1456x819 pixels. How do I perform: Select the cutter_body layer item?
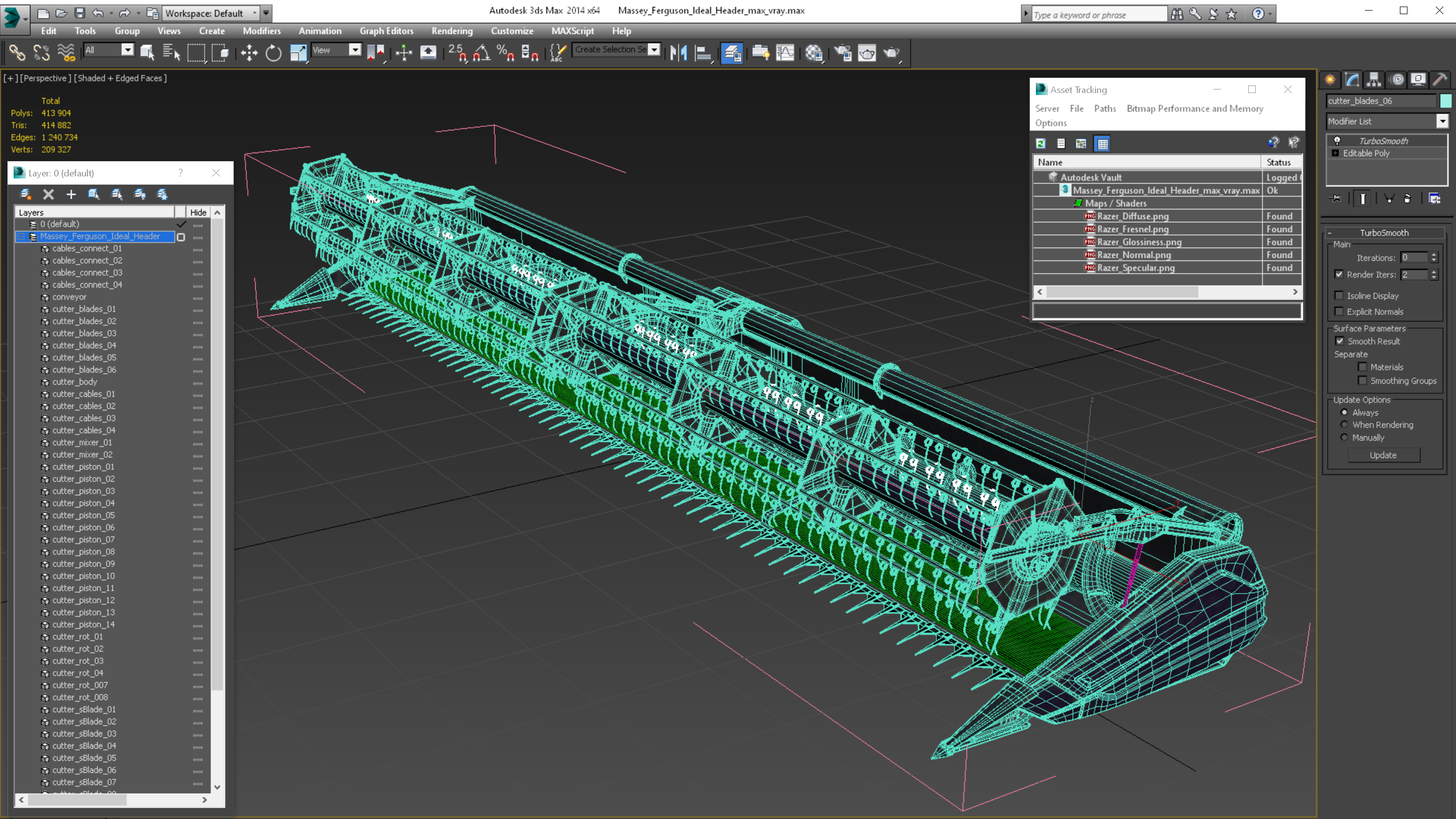tap(75, 382)
